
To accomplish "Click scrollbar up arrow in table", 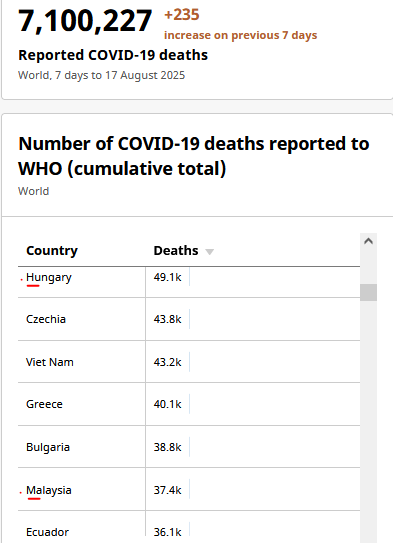I will pos(368,241).
